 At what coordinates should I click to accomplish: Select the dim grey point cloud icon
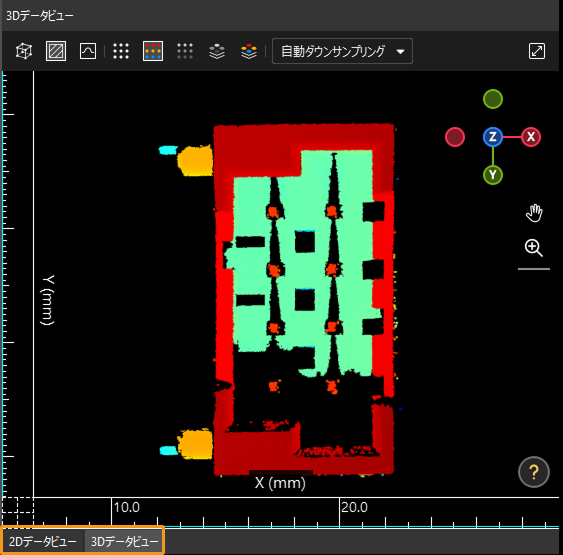(x=185, y=51)
